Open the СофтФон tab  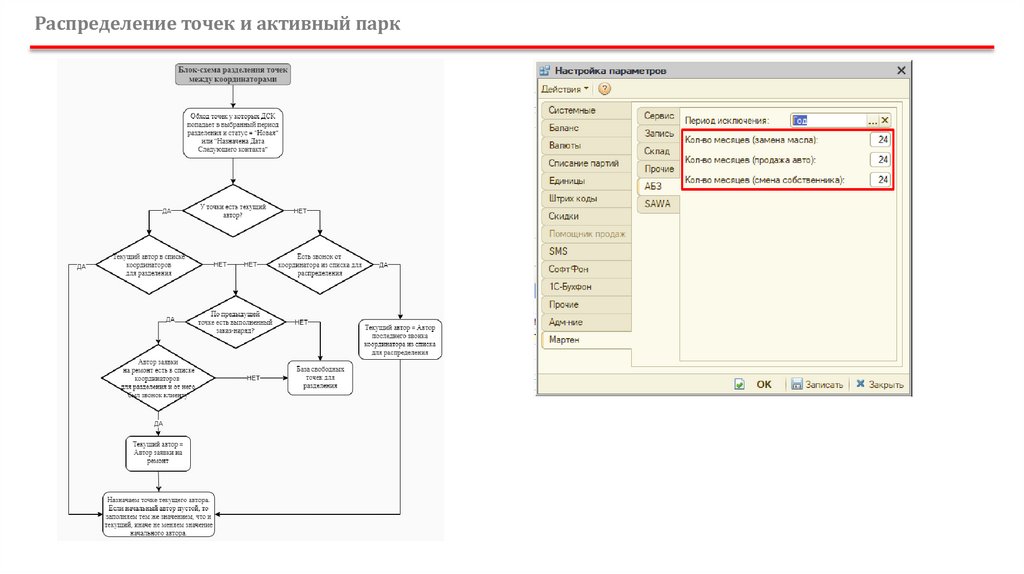click(586, 269)
